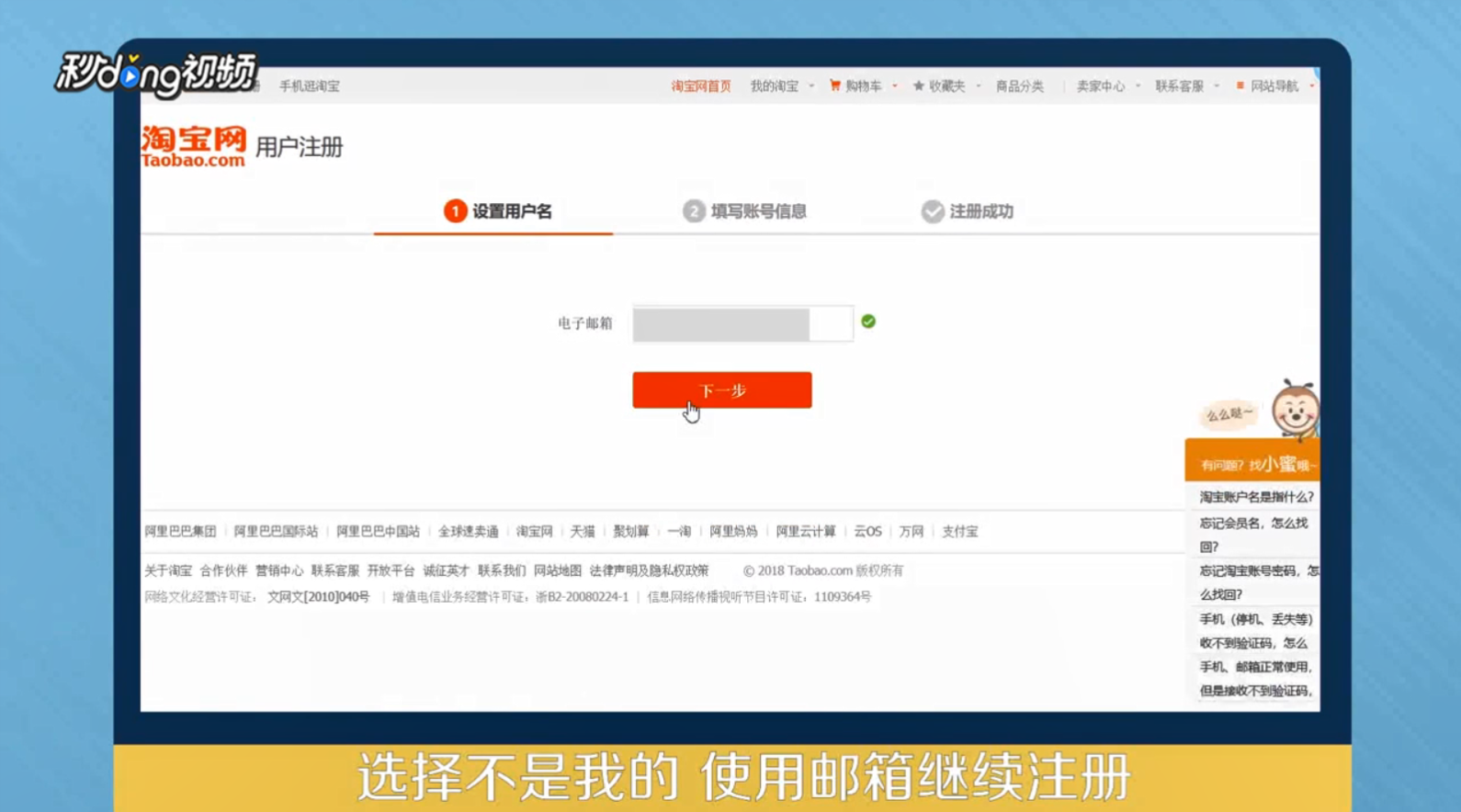Open 淘宝网首页 in top navigation
Screen dimensions: 1461x812
[x=700, y=86]
